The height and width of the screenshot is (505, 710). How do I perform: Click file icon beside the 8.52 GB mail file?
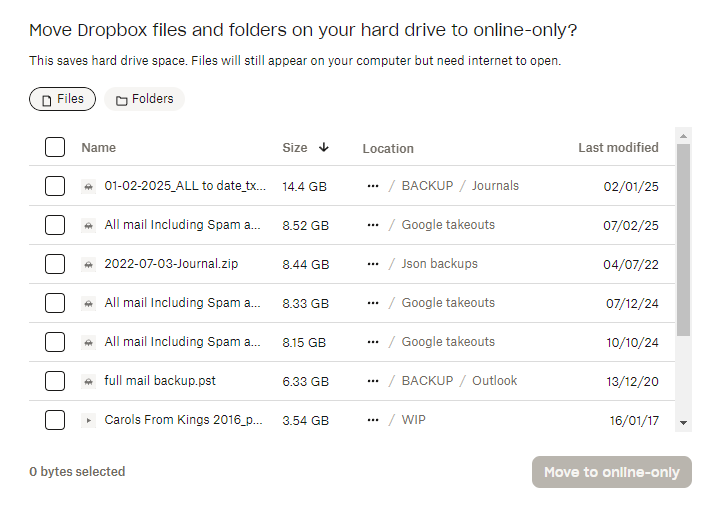click(88, 225)
